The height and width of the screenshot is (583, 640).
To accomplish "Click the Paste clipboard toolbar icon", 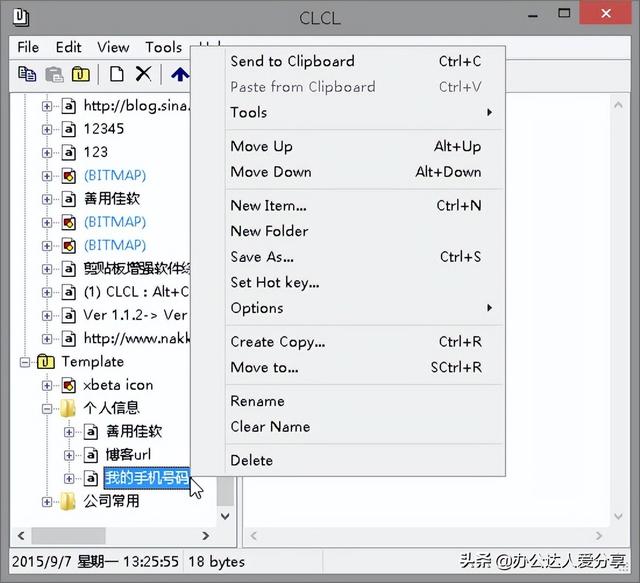I will coord(54,74).
